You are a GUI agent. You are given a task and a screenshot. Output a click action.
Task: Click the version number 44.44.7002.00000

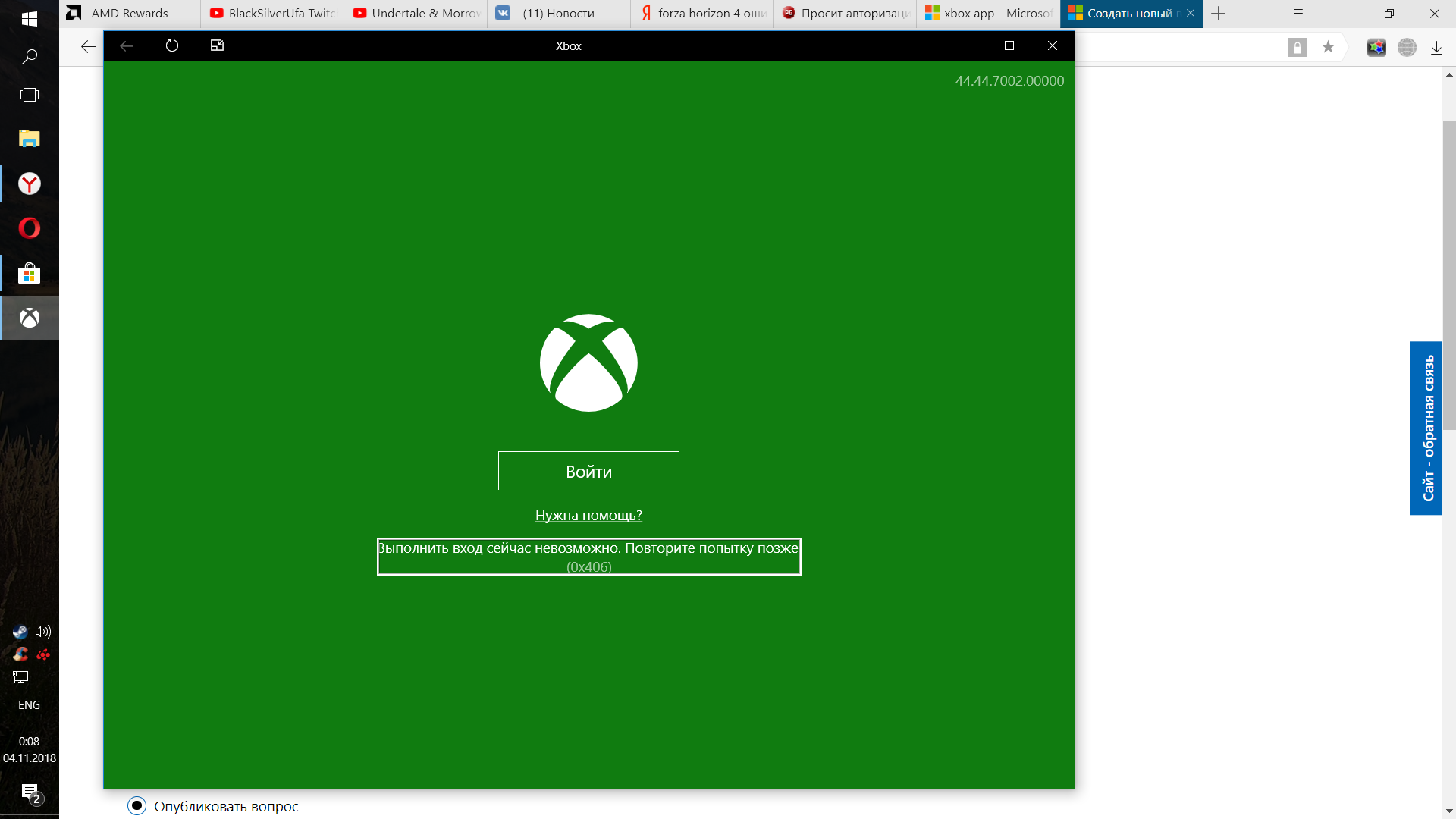[x=1009, y=81]
